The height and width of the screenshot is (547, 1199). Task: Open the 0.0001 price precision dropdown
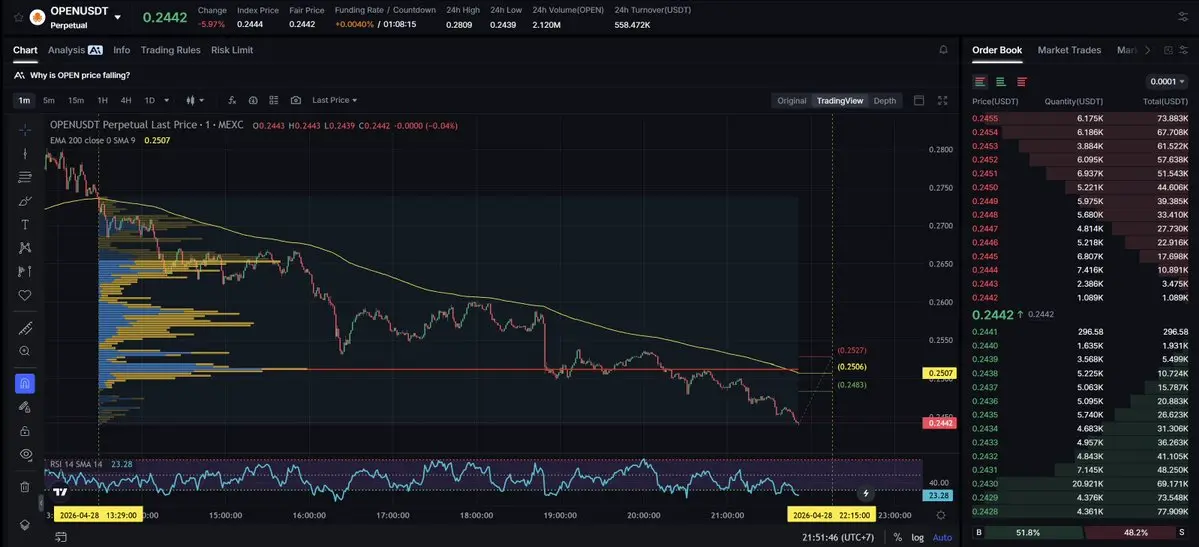pos(1168,82)
